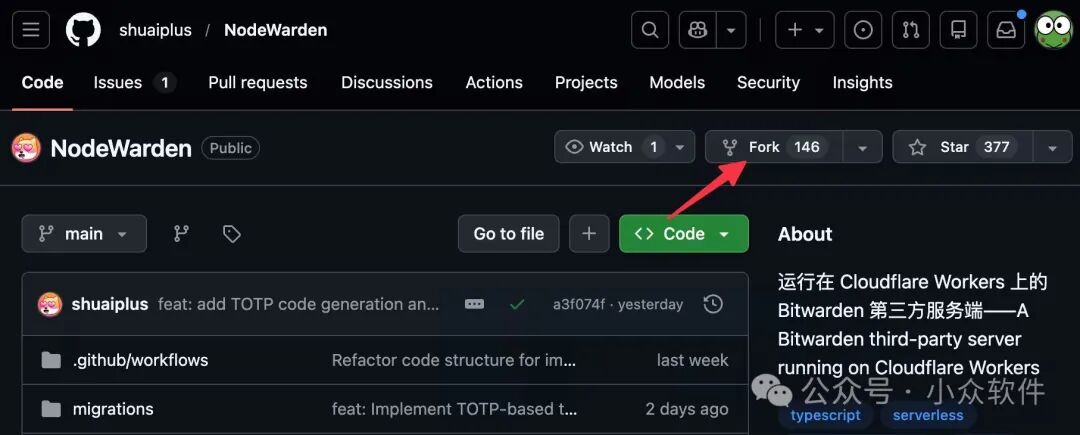Open the Projects tab
This screenshot has height=435, width=1080.
click(x=586, y=83)
